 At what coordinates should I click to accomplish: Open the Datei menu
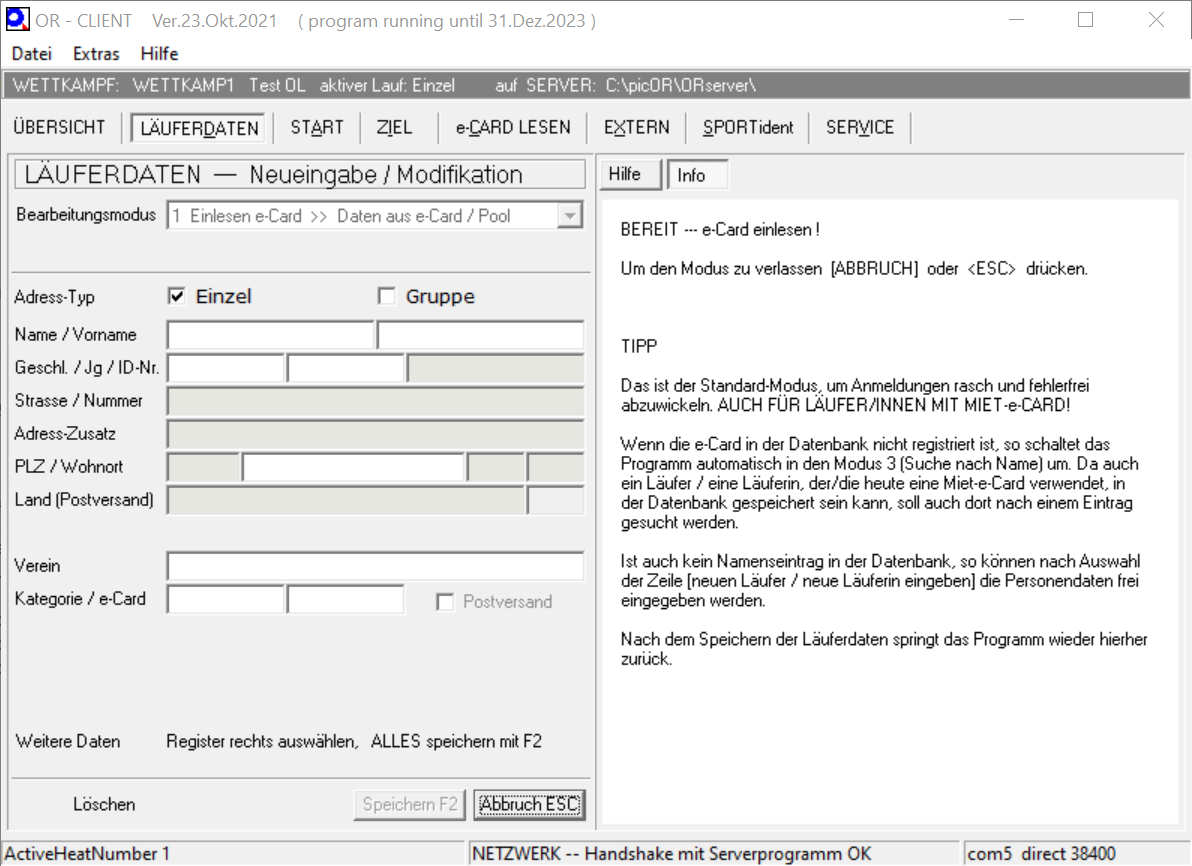point(31,54)
